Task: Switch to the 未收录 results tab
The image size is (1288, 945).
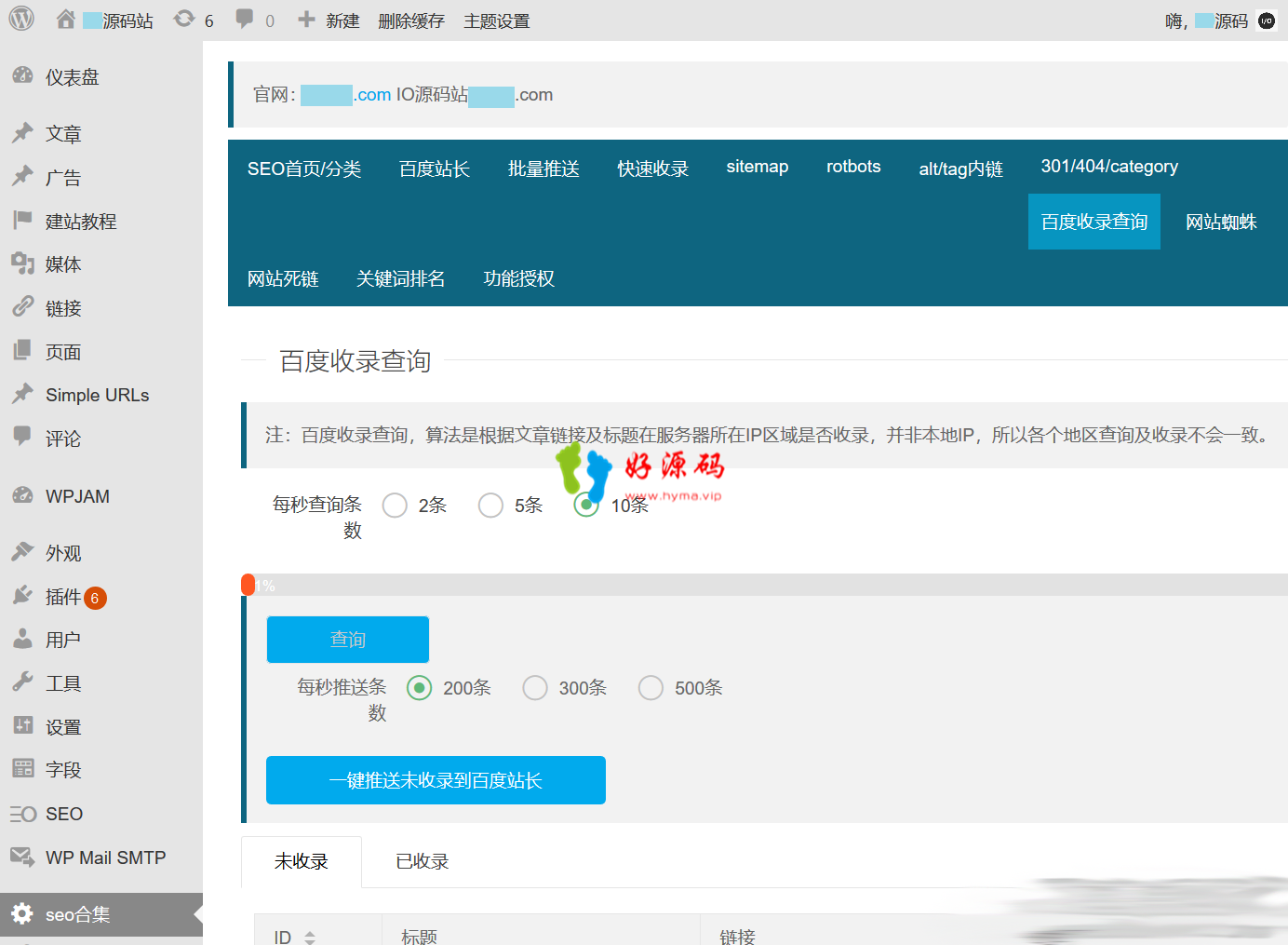Action: (302, 861)
